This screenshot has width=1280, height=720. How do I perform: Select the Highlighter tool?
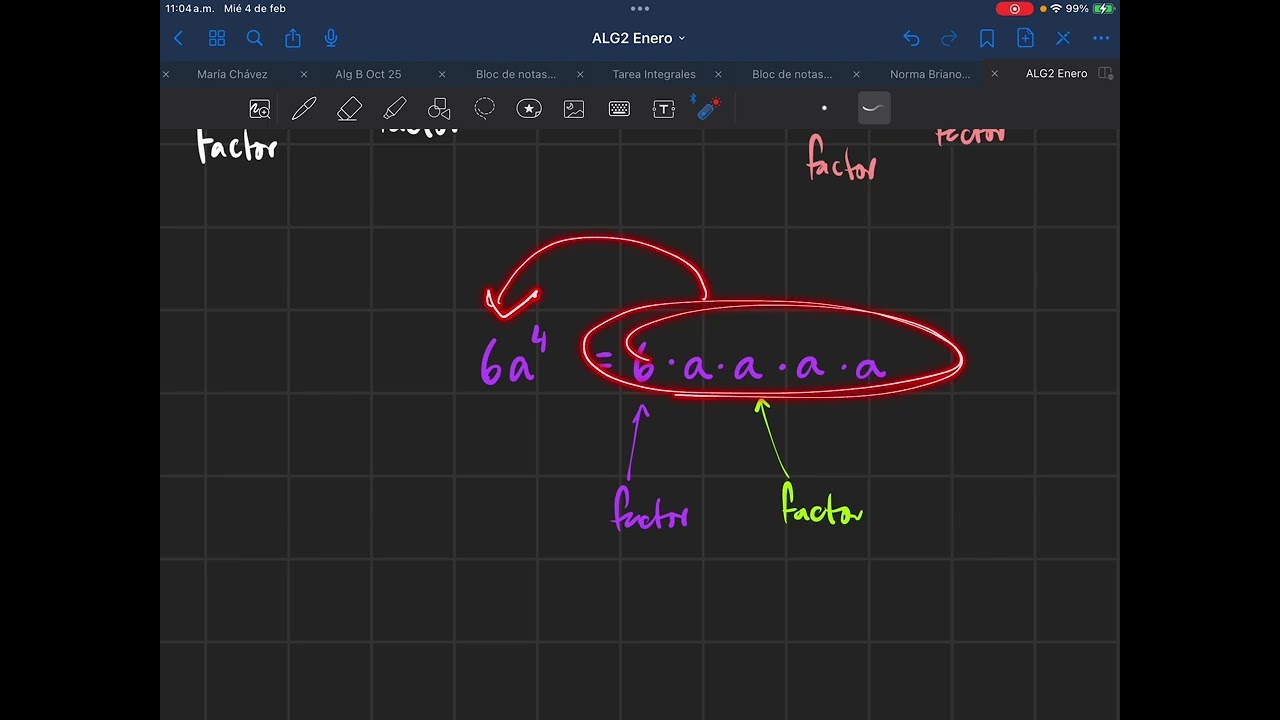394,109
